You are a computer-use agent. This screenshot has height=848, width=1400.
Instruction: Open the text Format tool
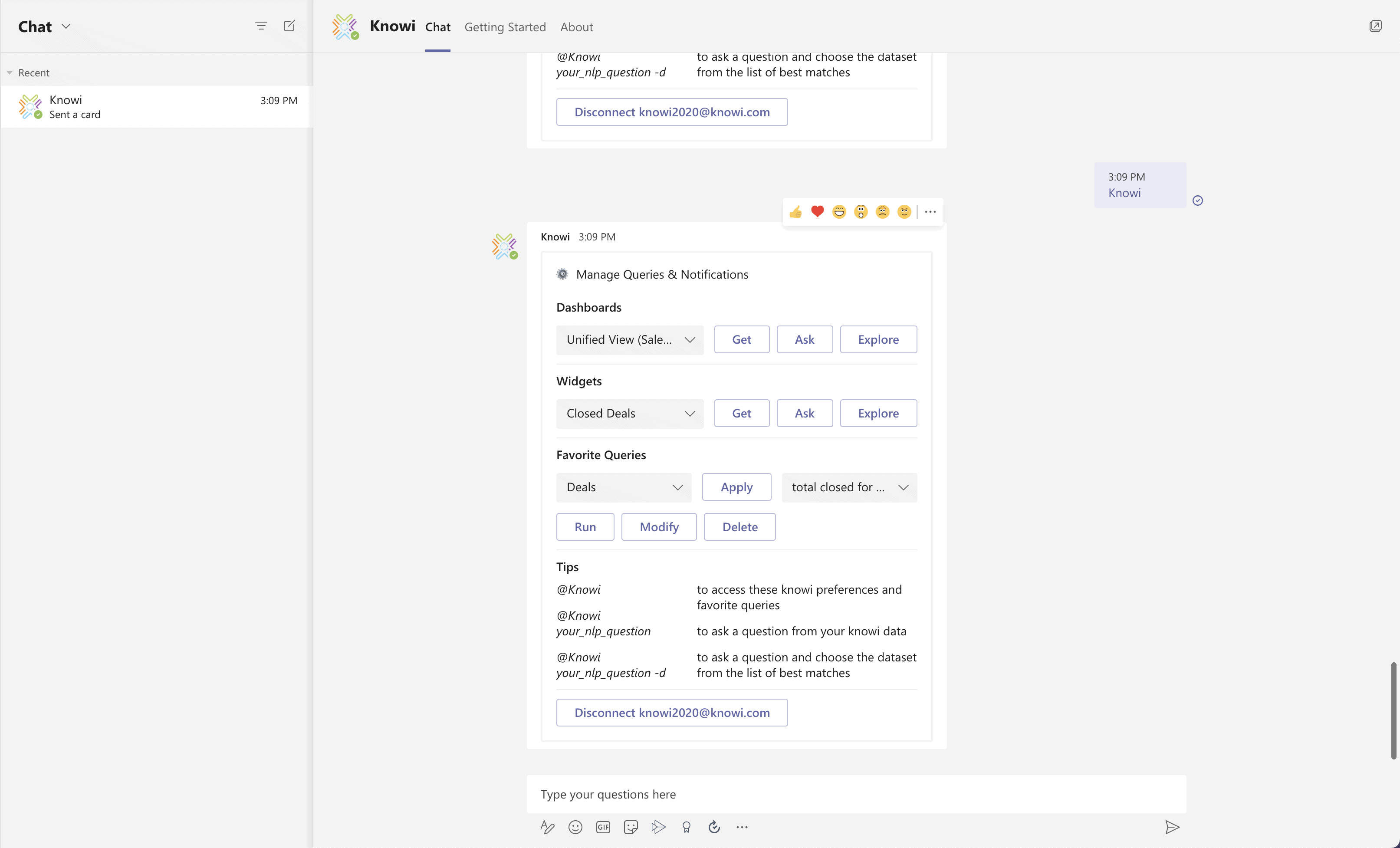(x=547, y=827)
